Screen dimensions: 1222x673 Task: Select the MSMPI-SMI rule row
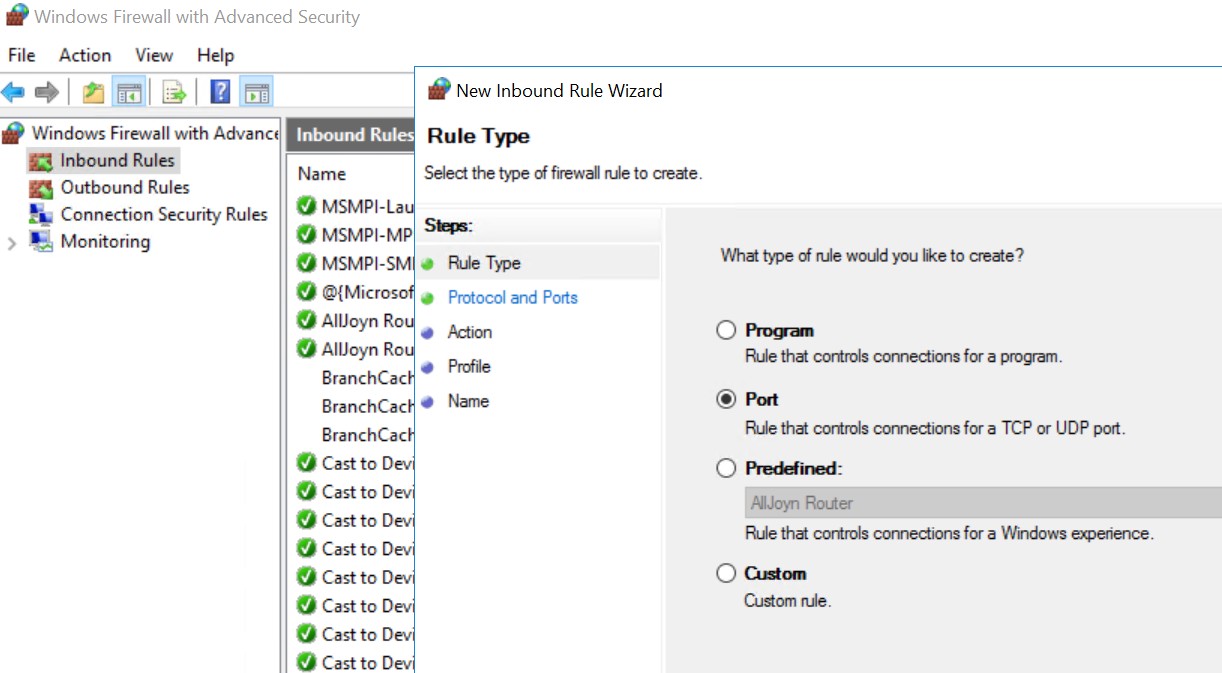355,264
